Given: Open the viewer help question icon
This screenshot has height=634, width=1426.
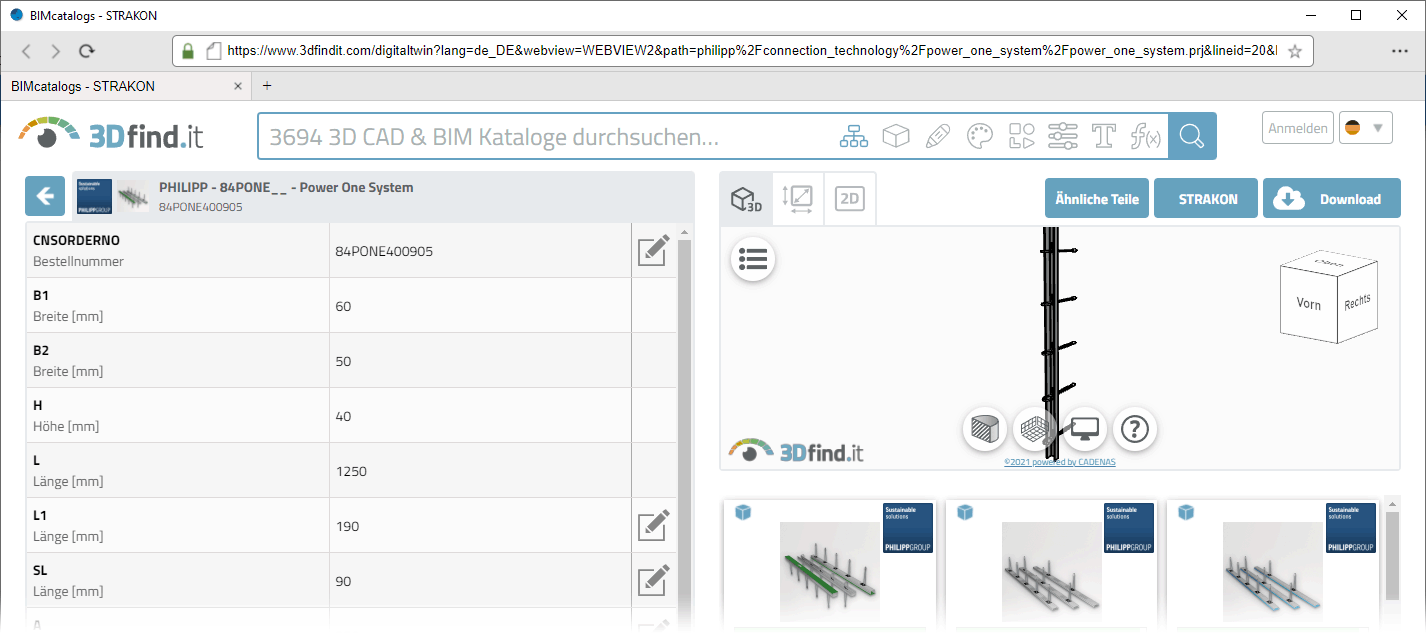Looking at the screenshot, I should (x=1135, y=429).
